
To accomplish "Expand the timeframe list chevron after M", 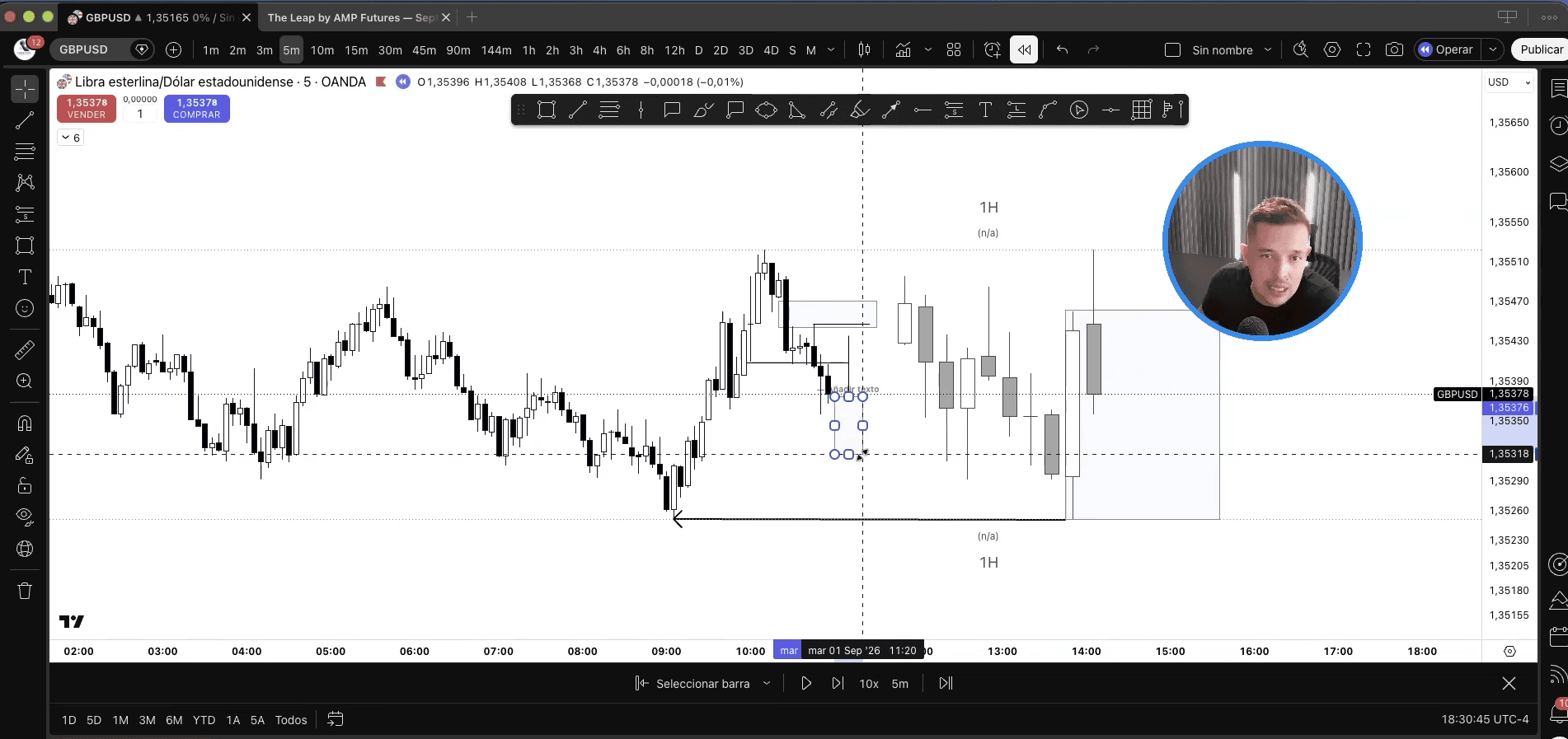I will pyautogui.click(x=831, y=49).
